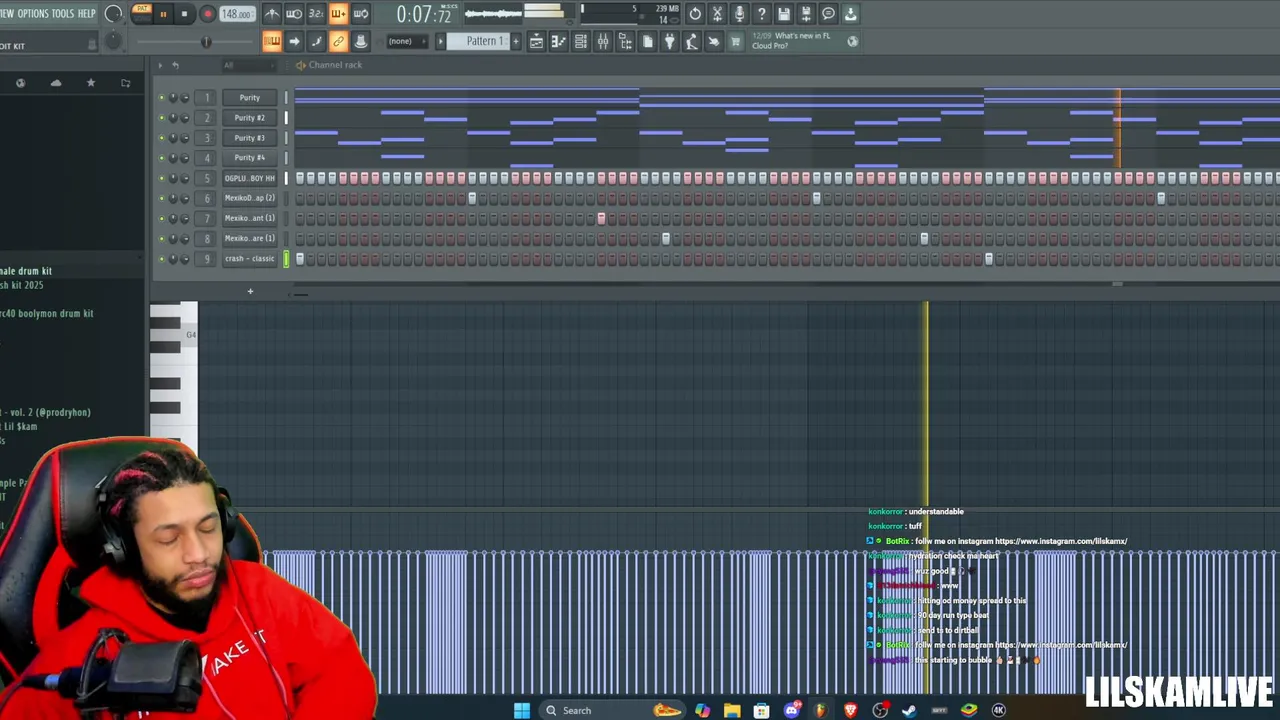Image resolution: width=1280 pixels, height=720 pixels.
Task: Toggle wait for input to start playing
Action: pos(294,14)
